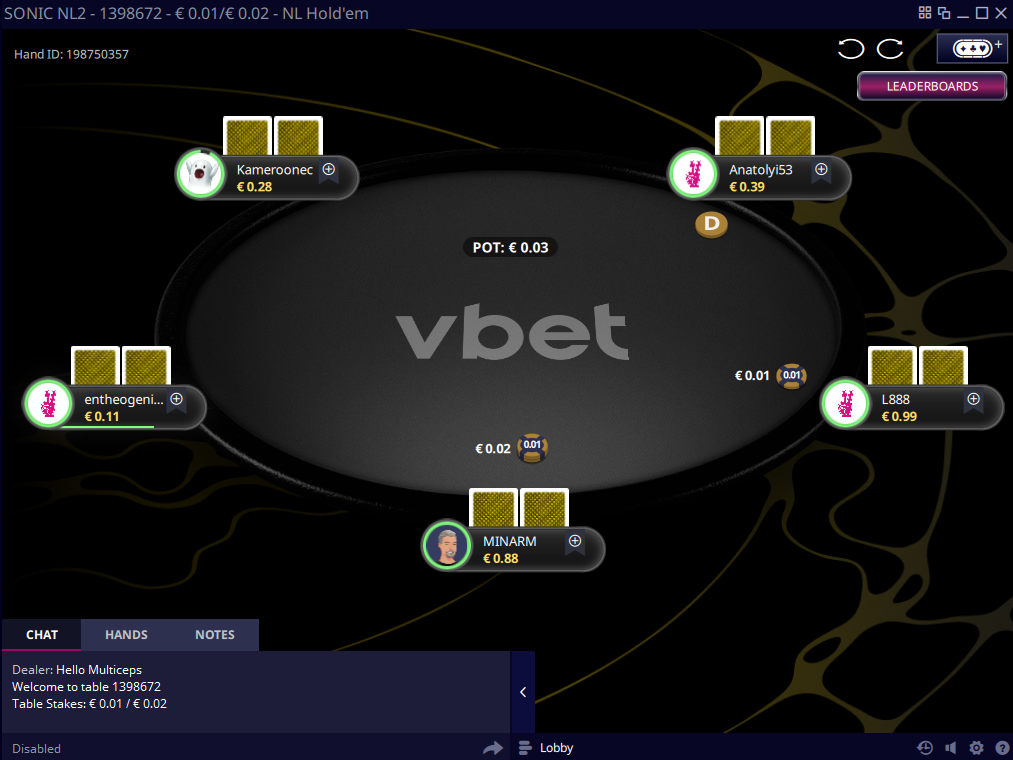
Task: Open the help question mark icon
Action: (x=1001, y=748)
